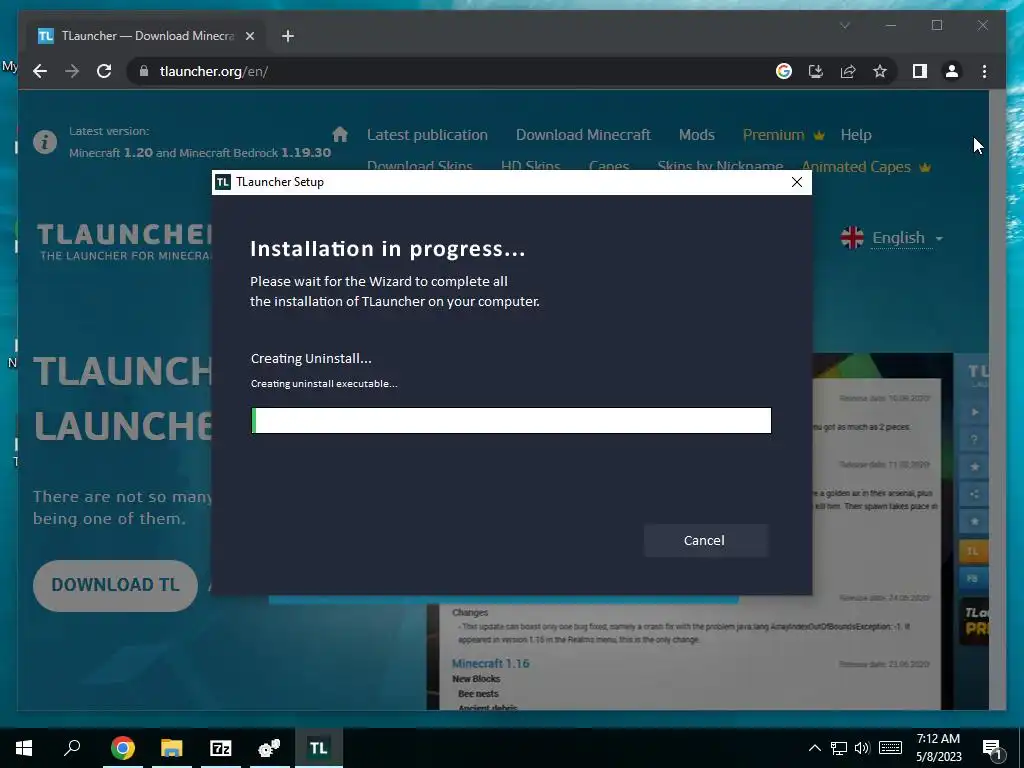Click the info icon near Latest version
Viewport: 1024px width, 768px height.
coord(45,142)
